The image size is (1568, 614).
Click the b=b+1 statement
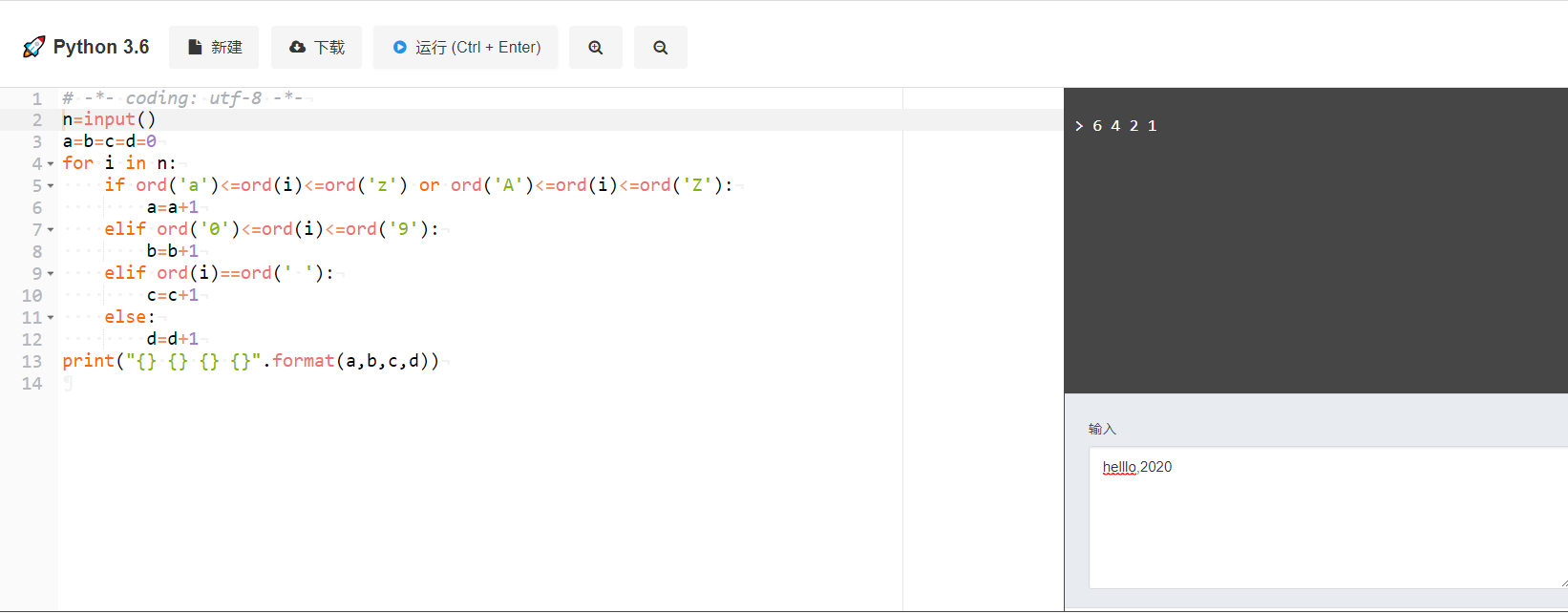pos(172,252)
